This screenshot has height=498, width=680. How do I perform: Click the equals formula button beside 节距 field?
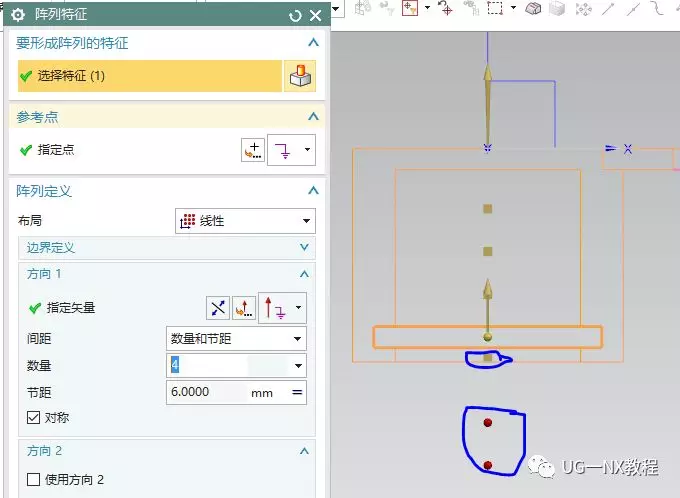click(x=297, y=393)
